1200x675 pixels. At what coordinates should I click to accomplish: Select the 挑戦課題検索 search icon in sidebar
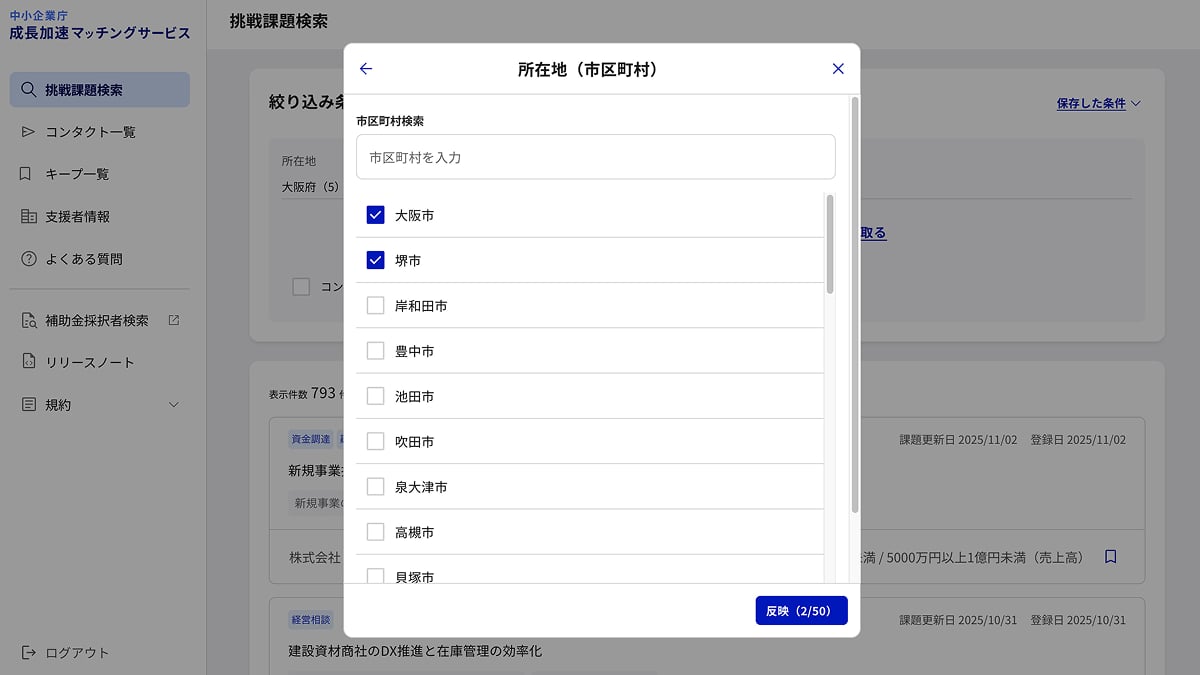31,89
